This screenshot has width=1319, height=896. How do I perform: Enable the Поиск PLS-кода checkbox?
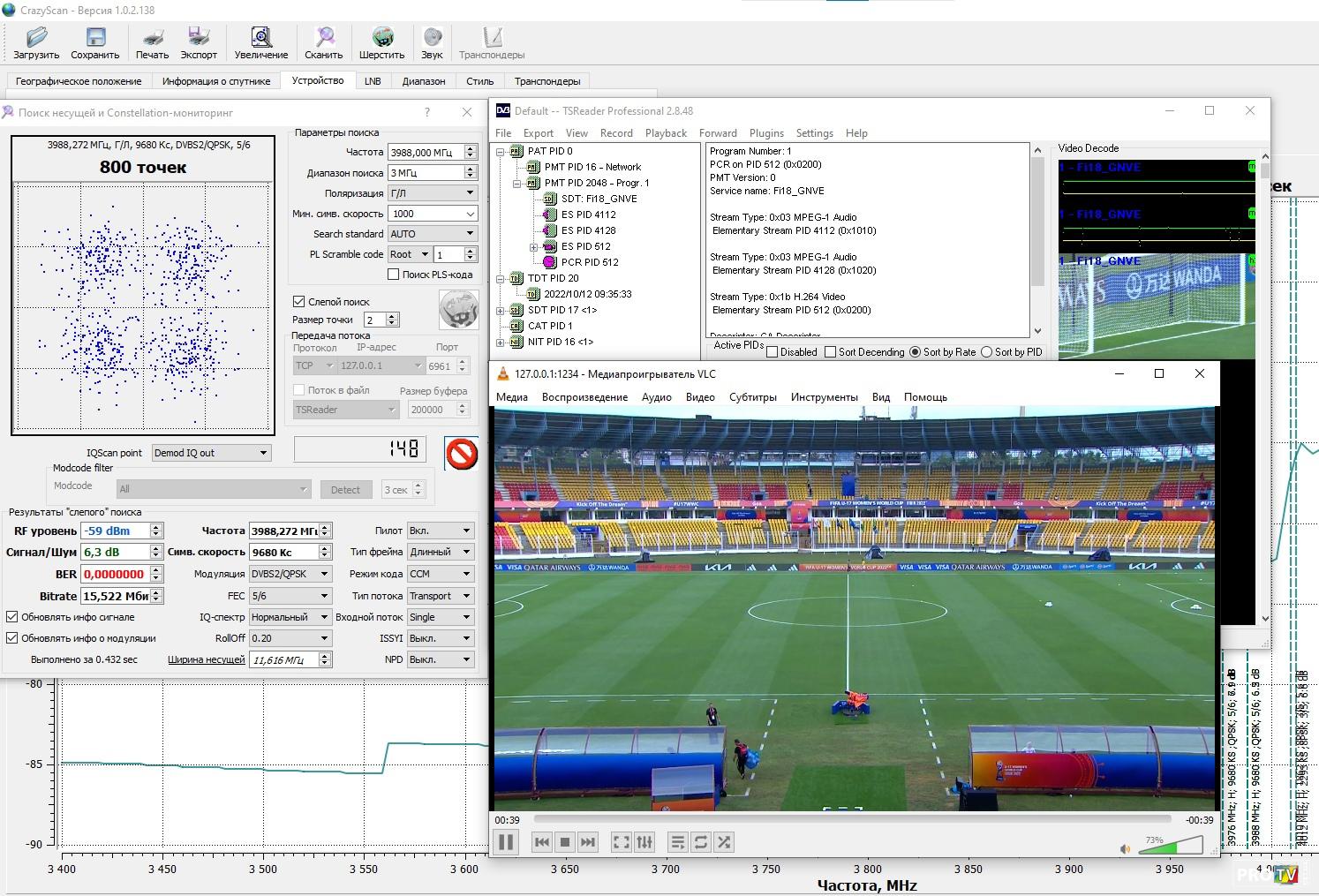[394, 275]
